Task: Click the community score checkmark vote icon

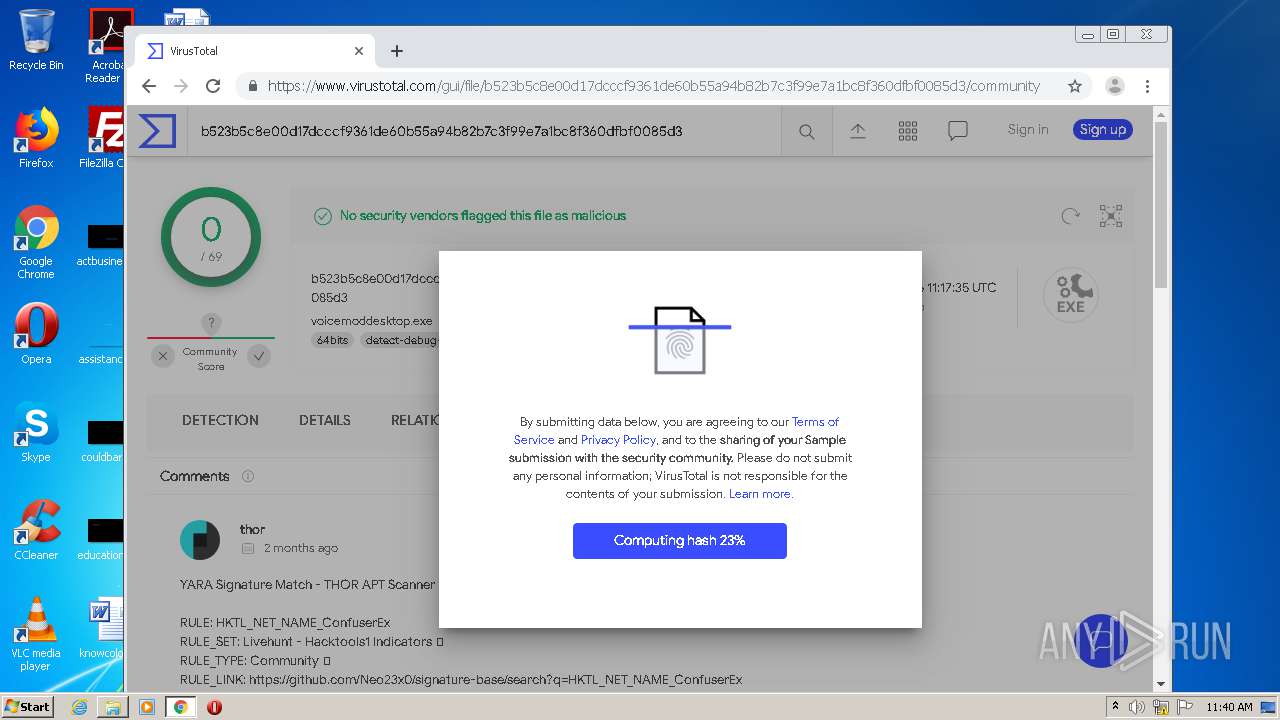Action: tap(259, 356)
